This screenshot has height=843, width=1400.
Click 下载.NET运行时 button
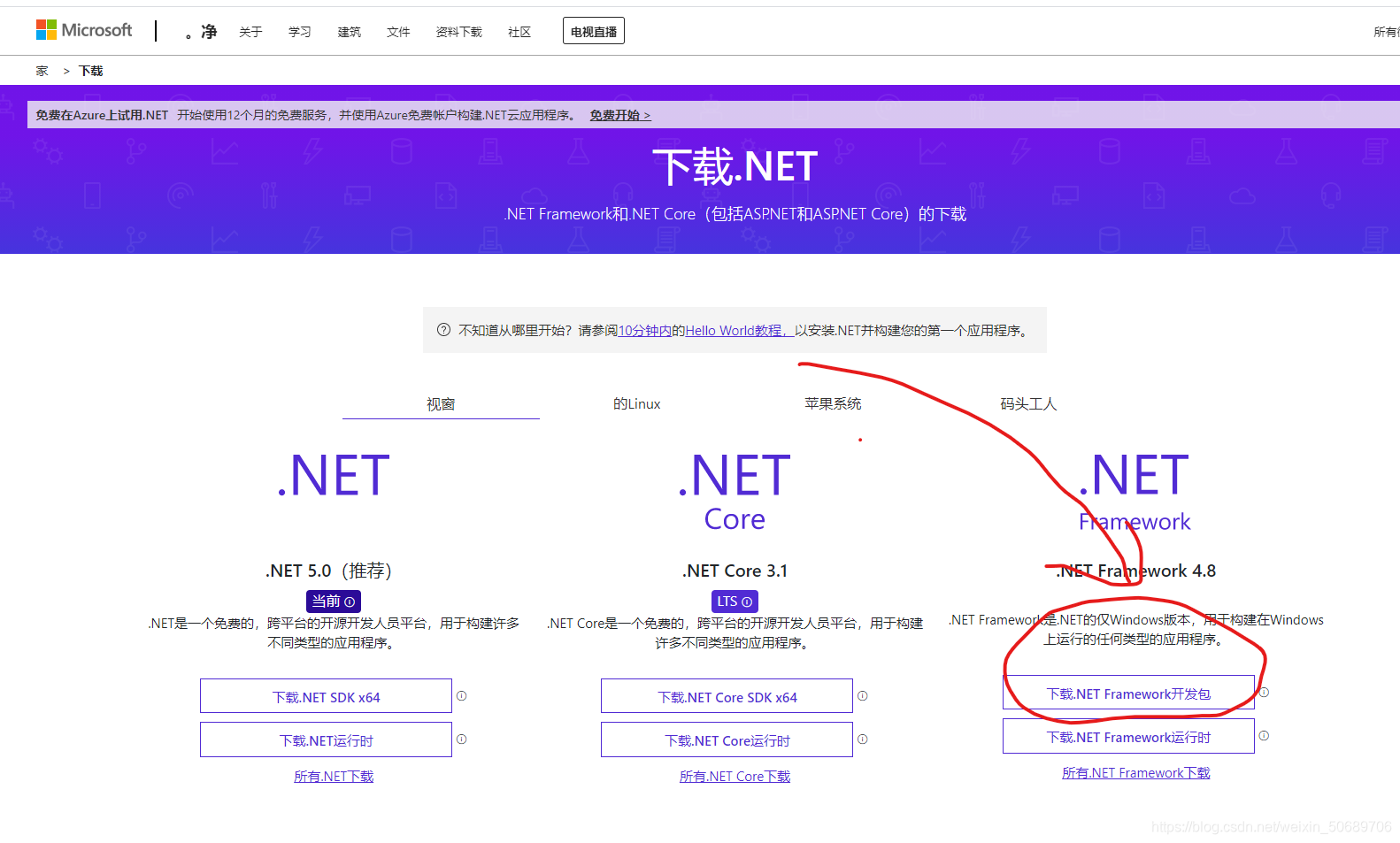326,740
